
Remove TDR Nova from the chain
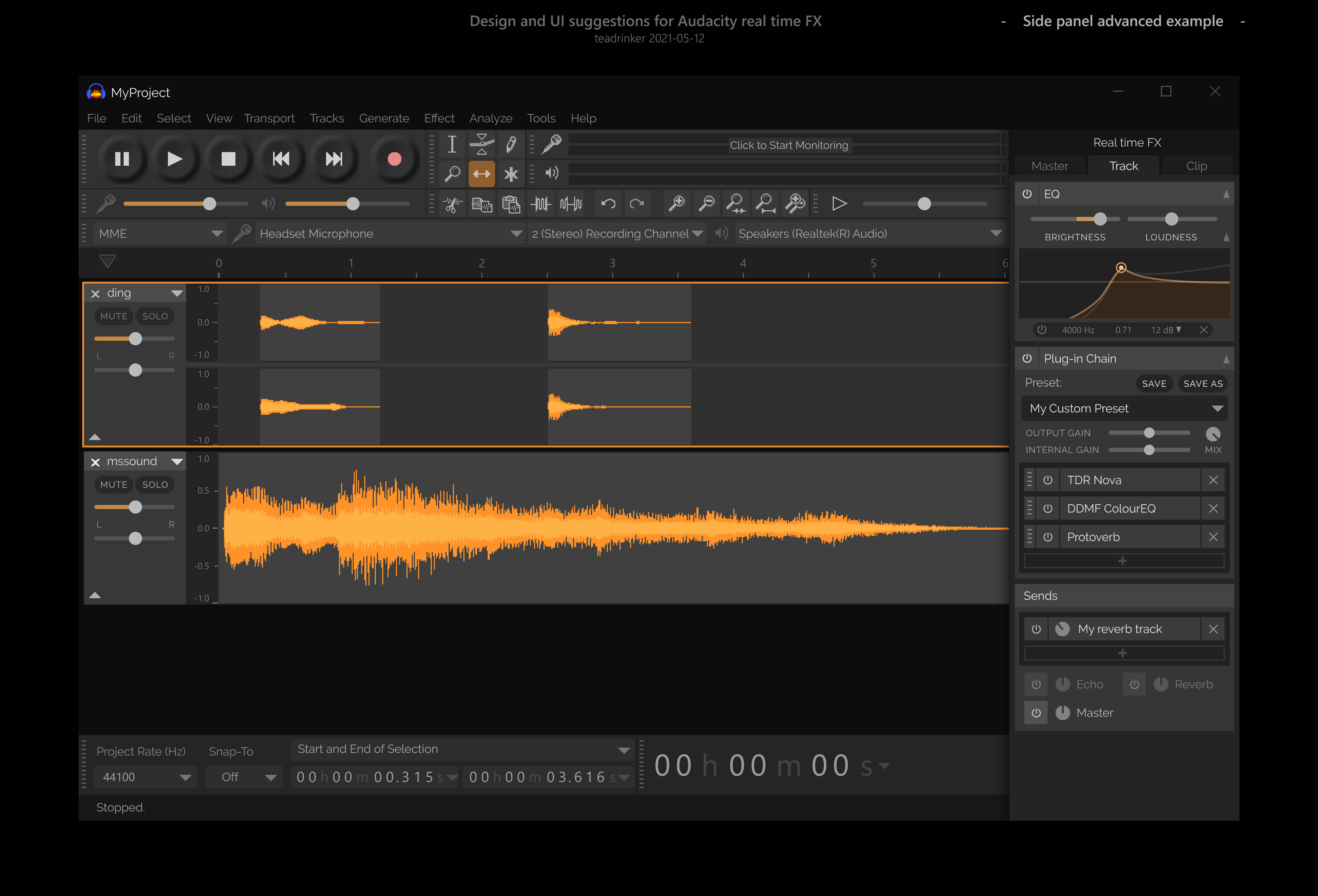[1213, 480]
